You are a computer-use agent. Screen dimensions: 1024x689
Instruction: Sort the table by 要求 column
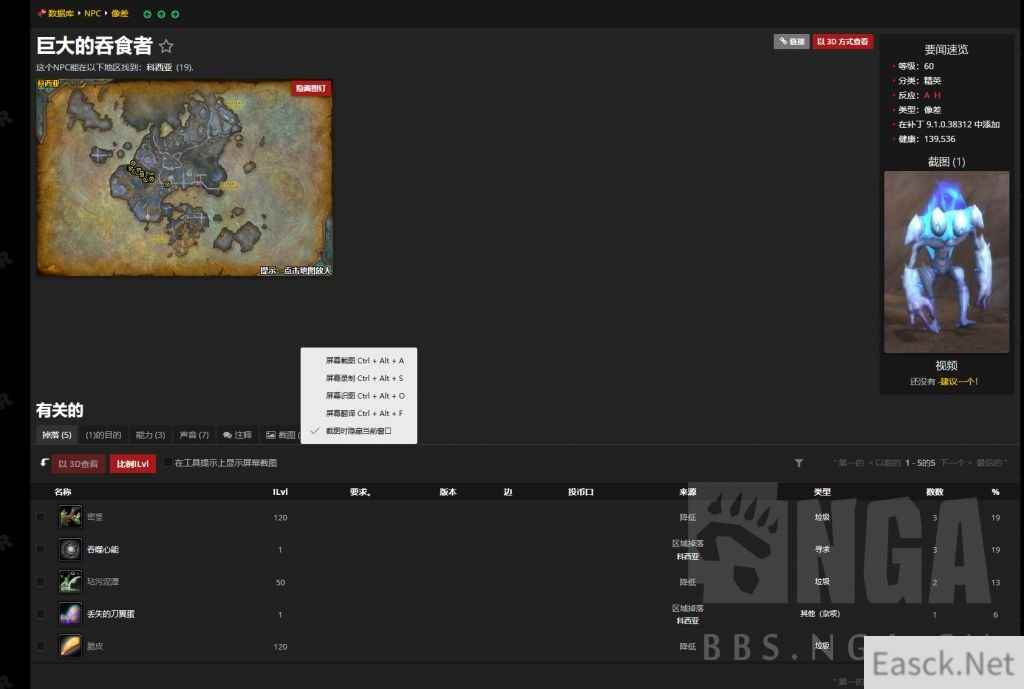click(x=360, y=492)
